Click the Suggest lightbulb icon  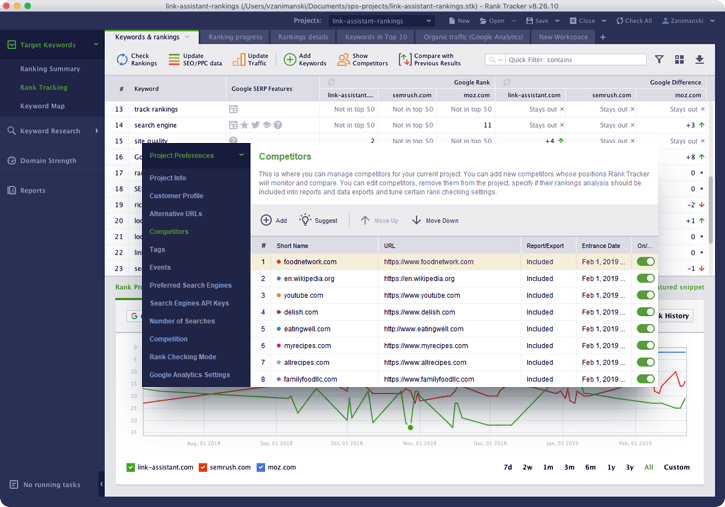click(305, 220)
